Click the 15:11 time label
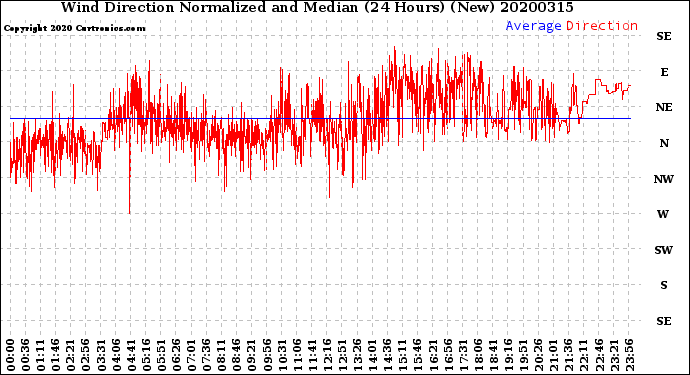The width and height of the screenshot is (690, 375). pos(402,355)
